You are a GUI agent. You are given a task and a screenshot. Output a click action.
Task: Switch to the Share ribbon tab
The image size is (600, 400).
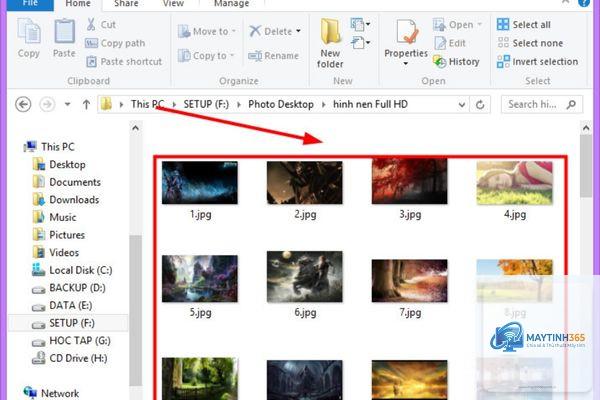pyautogui.click(x=126, y=4)
